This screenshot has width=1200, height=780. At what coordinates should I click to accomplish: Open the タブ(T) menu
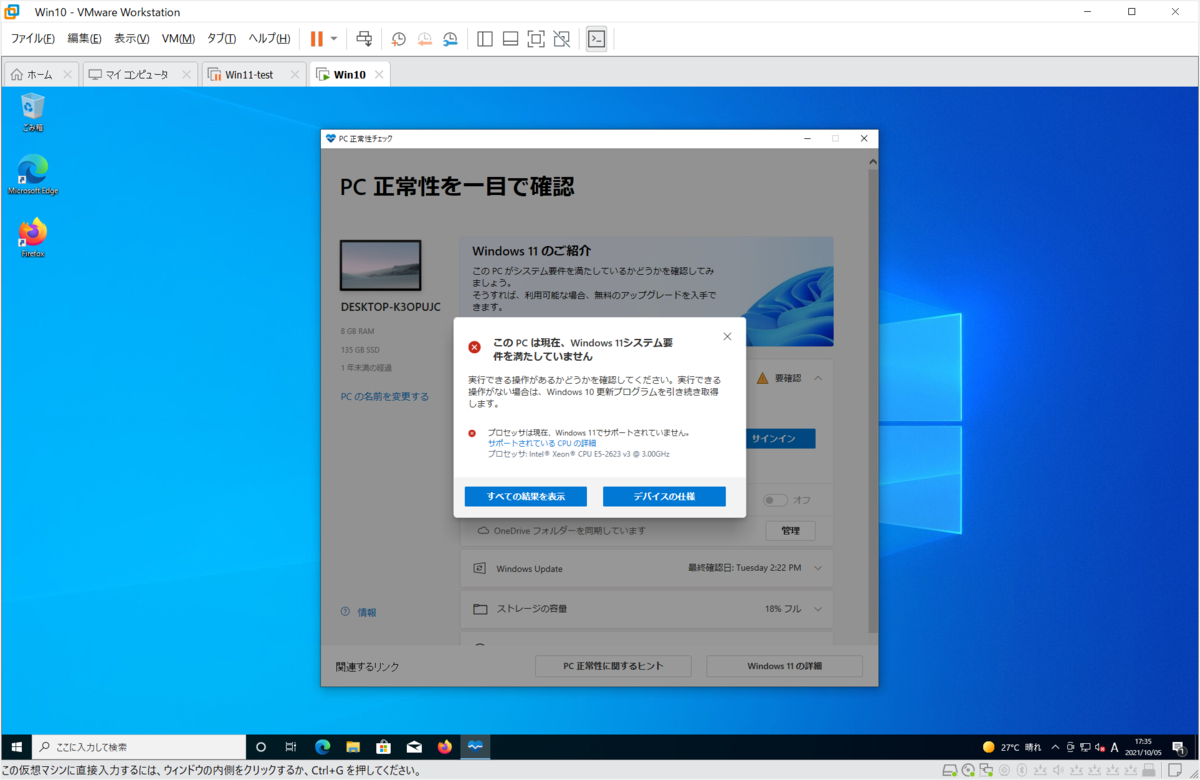[221, 39]
